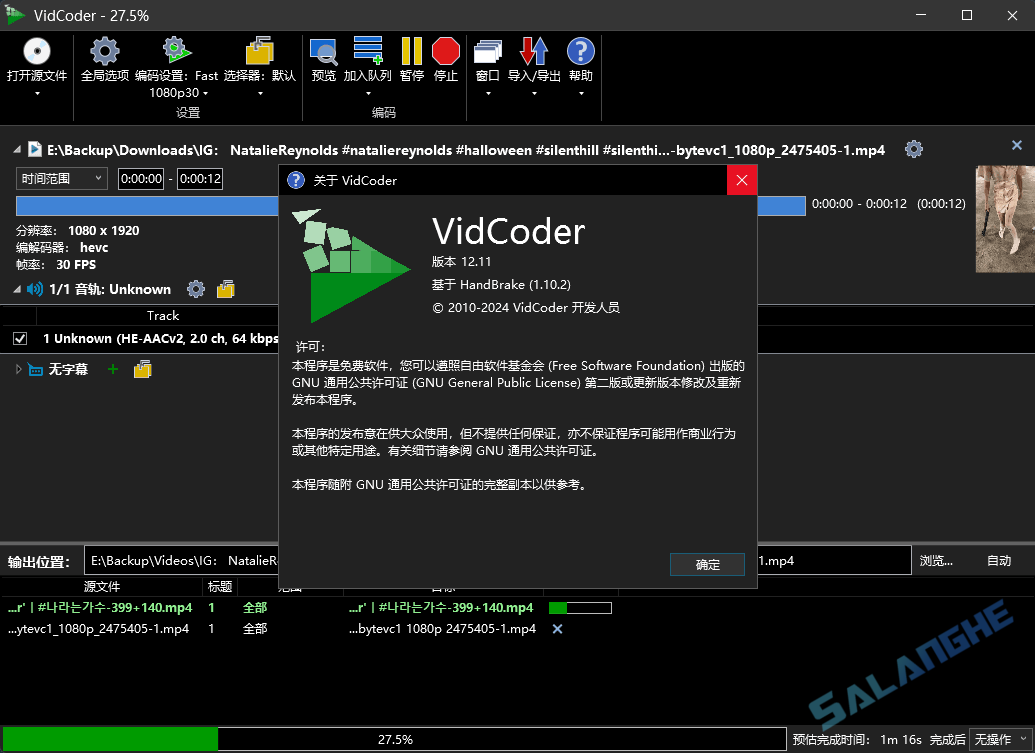The image size is (1035, 753).
Task: Click the video preview thumbnail on the right
Action: coord(1005,219)
